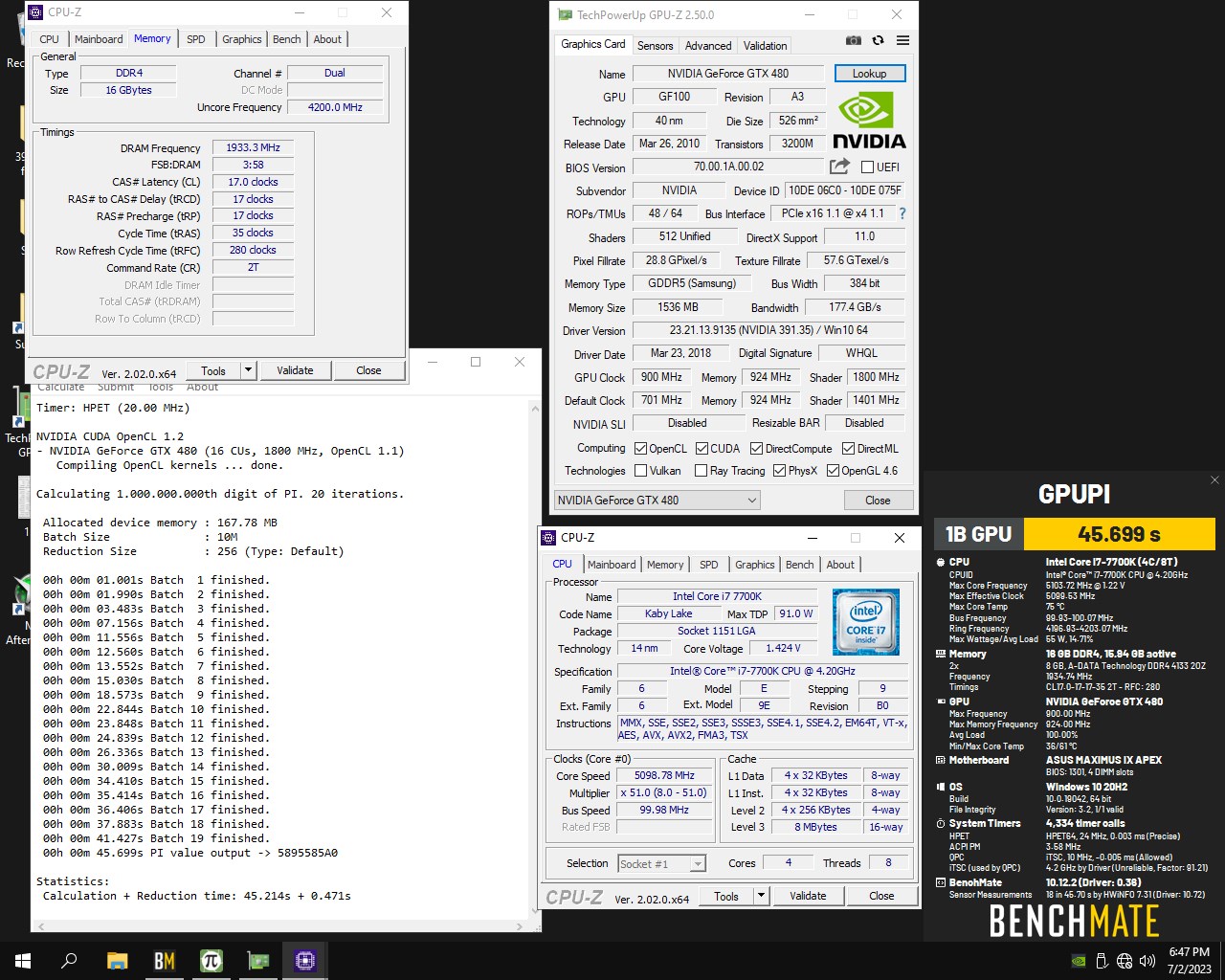1225x980 pixels.
Task: Toggle the PhysX checkbox
Action: point(779,470)
